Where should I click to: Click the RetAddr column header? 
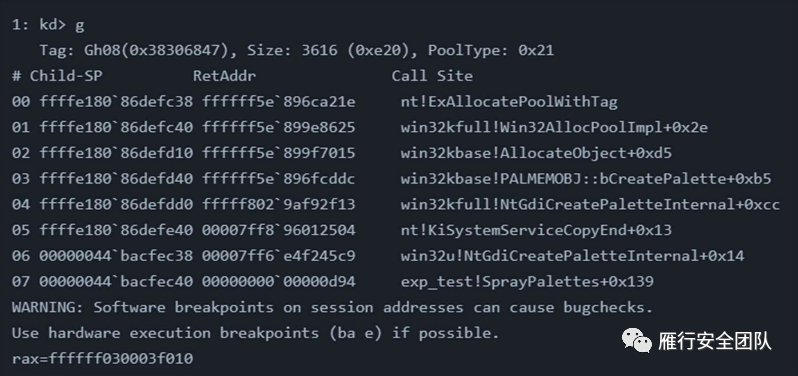pos(224,76)
